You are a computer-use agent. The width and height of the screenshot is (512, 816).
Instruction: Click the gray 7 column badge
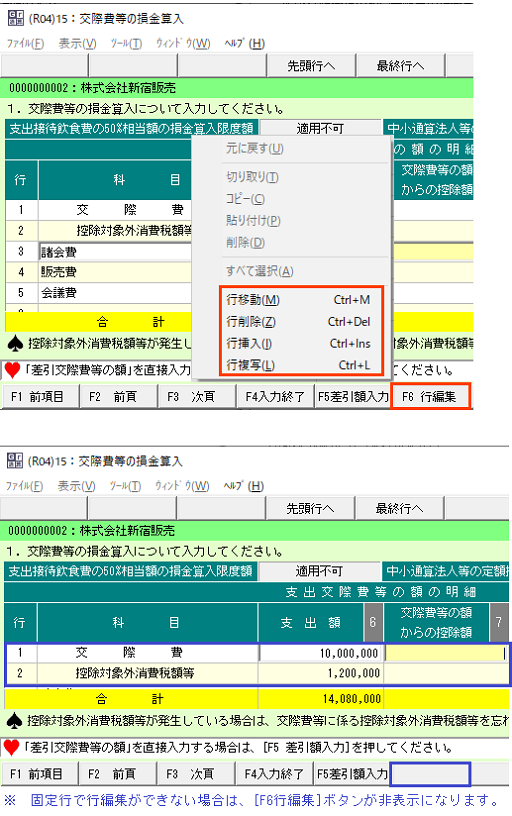click(499, 622)
